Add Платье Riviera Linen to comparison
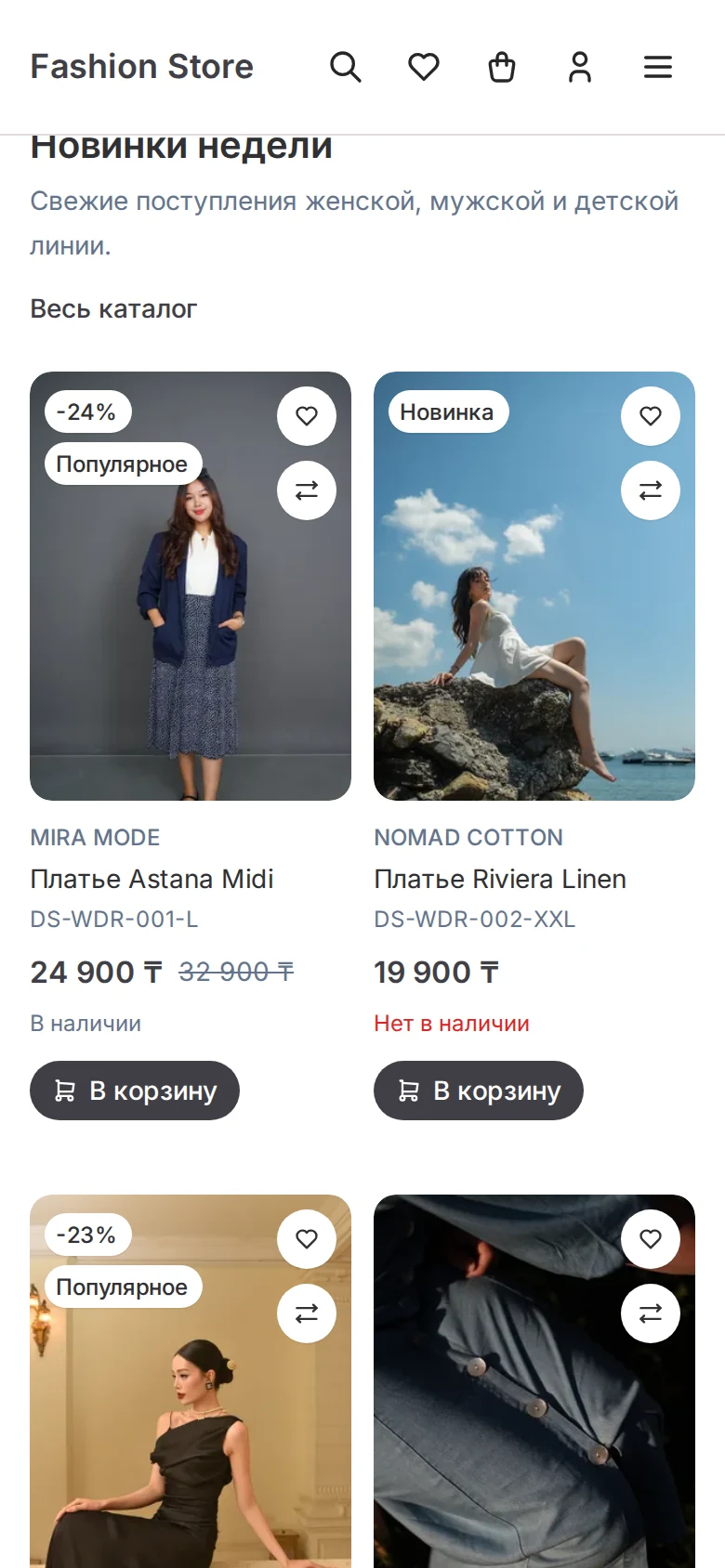725x1568 pixels. click(x=651, y=490)
